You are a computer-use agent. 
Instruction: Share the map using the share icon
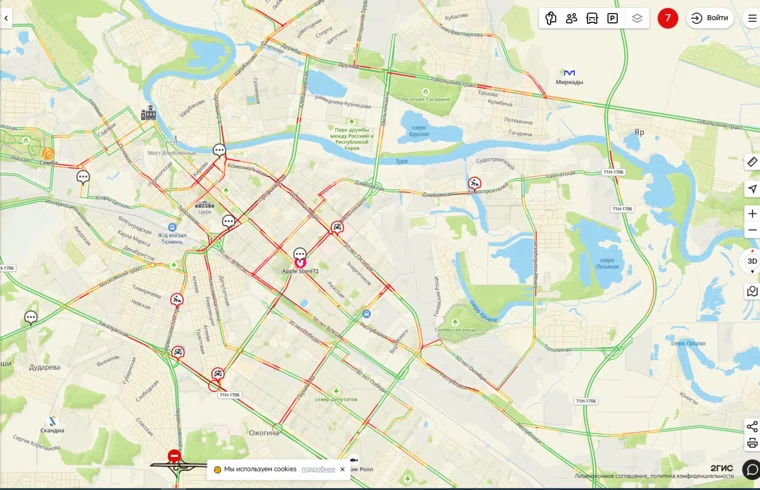pyautogui.click(x=752, y=427)
